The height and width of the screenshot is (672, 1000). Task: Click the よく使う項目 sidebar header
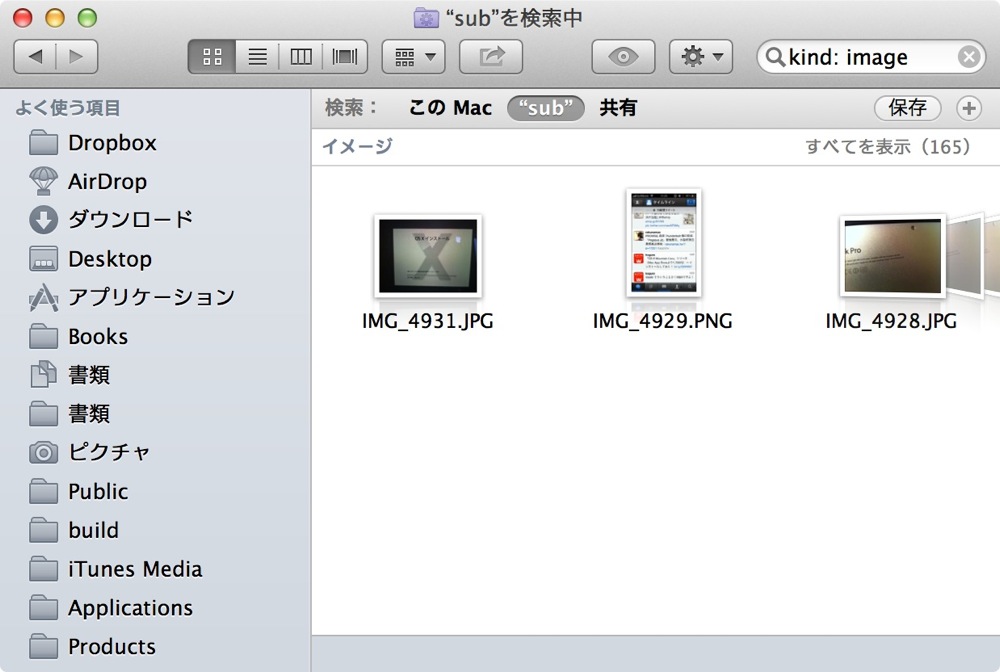(68, 108)
